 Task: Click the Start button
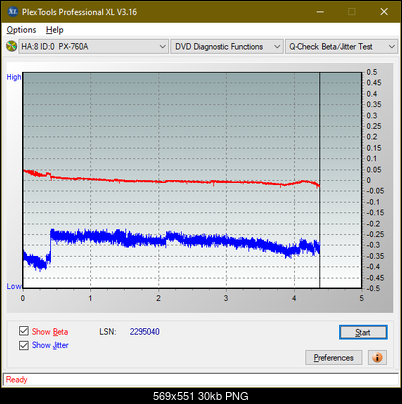(x=363, y=332)
